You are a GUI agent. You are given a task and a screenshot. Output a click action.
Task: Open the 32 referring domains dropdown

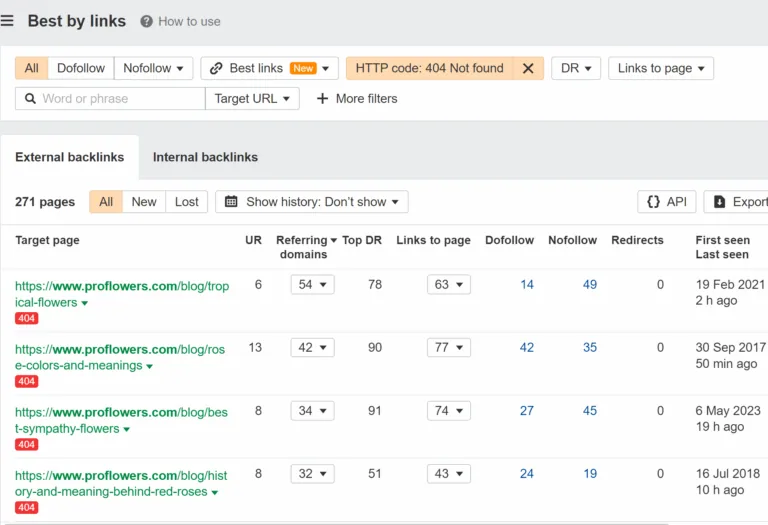[x=312, y=474]
